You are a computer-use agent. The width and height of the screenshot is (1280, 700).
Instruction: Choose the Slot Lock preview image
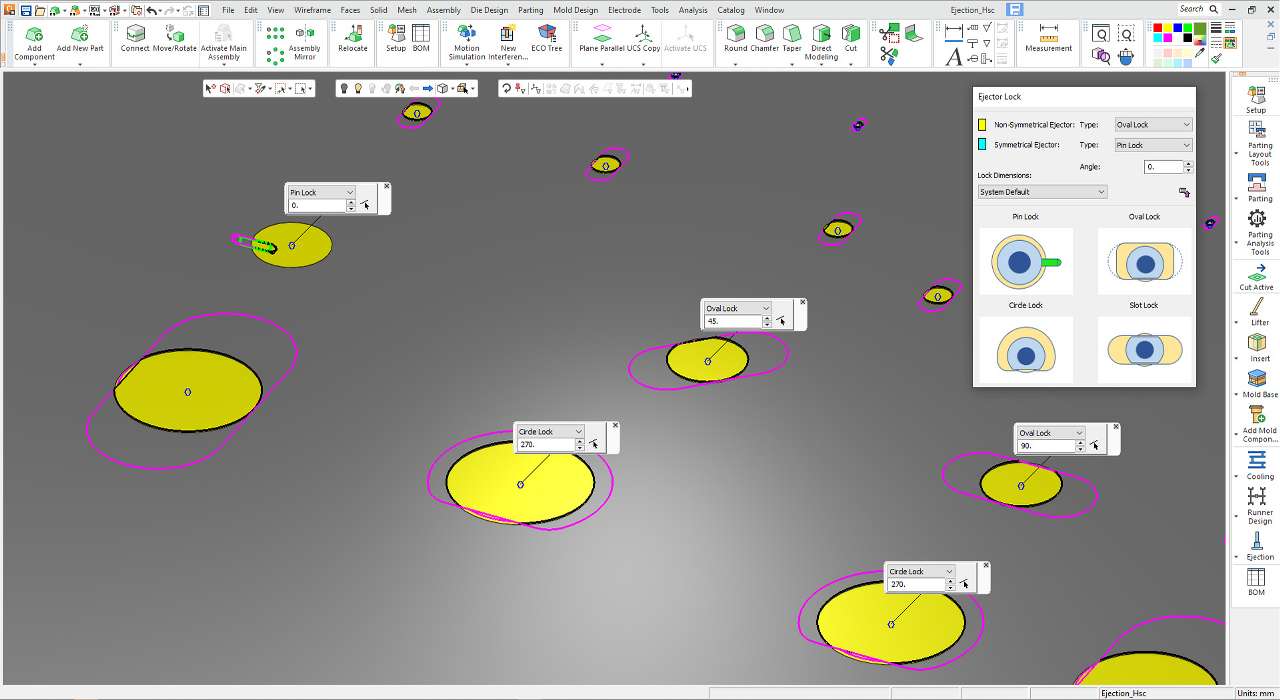point(1144,350)
